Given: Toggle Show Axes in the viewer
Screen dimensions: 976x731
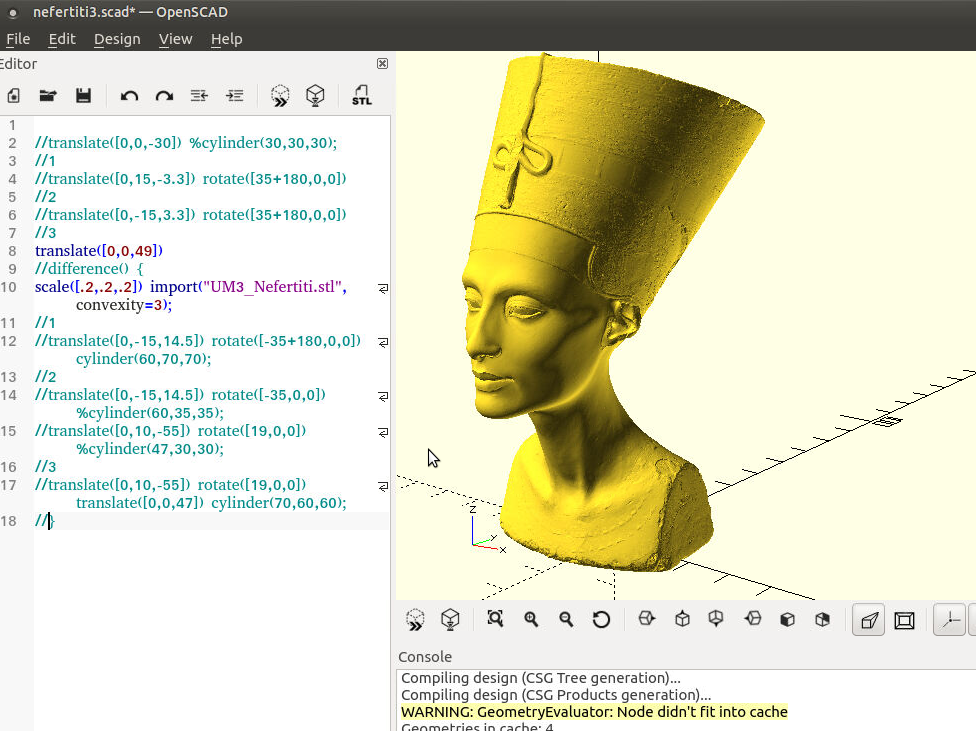Looking at the screenshot, I should pos(950,620).
